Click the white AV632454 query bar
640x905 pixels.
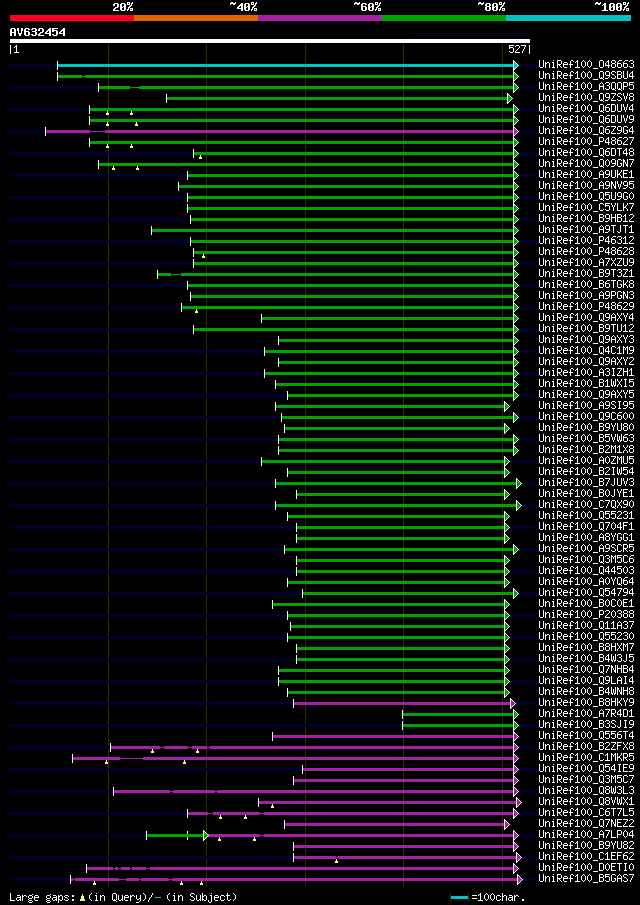[270, 41]
